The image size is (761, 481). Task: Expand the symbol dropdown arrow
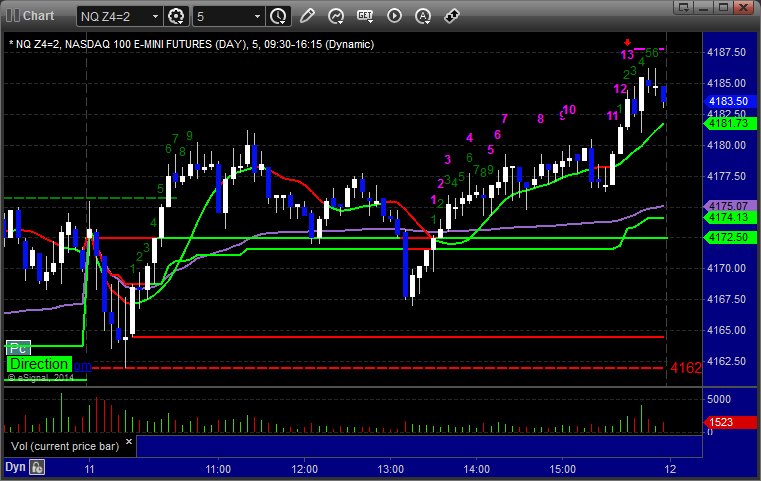coord(155,17)
